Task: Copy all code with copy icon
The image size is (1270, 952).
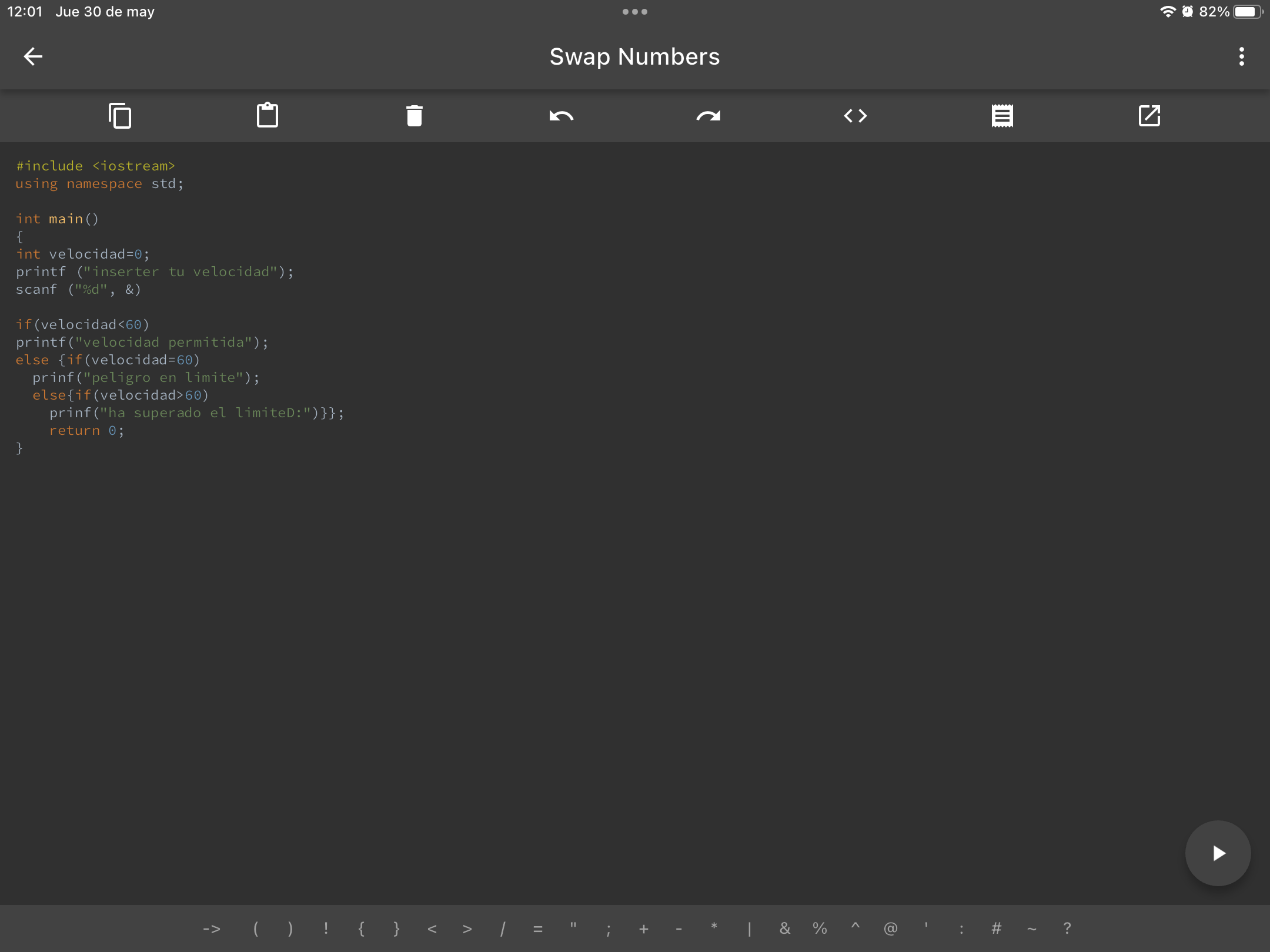Action: point(120,116)
